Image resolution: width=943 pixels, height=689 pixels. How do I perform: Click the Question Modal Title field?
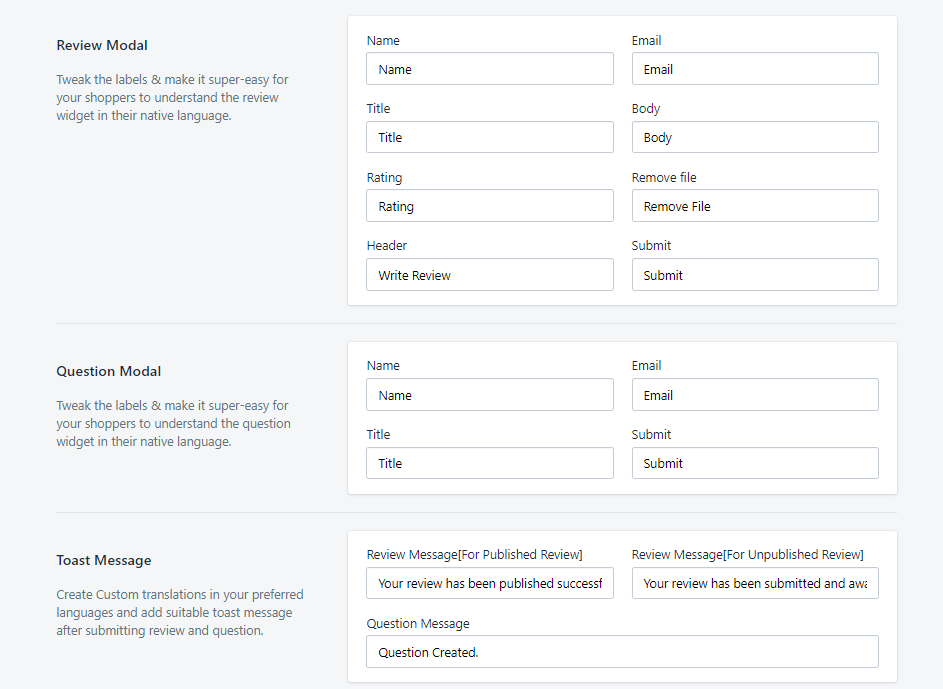click(x=490, y=463)
